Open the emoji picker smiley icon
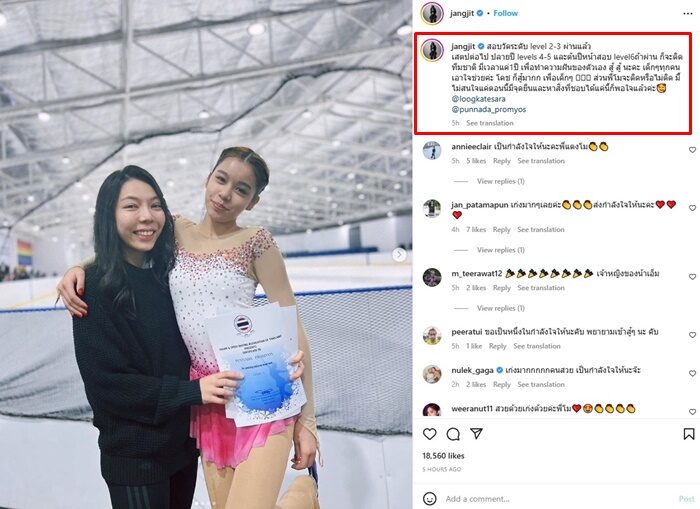700x509 pixels. pyautogui.click(x=429, y=498)
